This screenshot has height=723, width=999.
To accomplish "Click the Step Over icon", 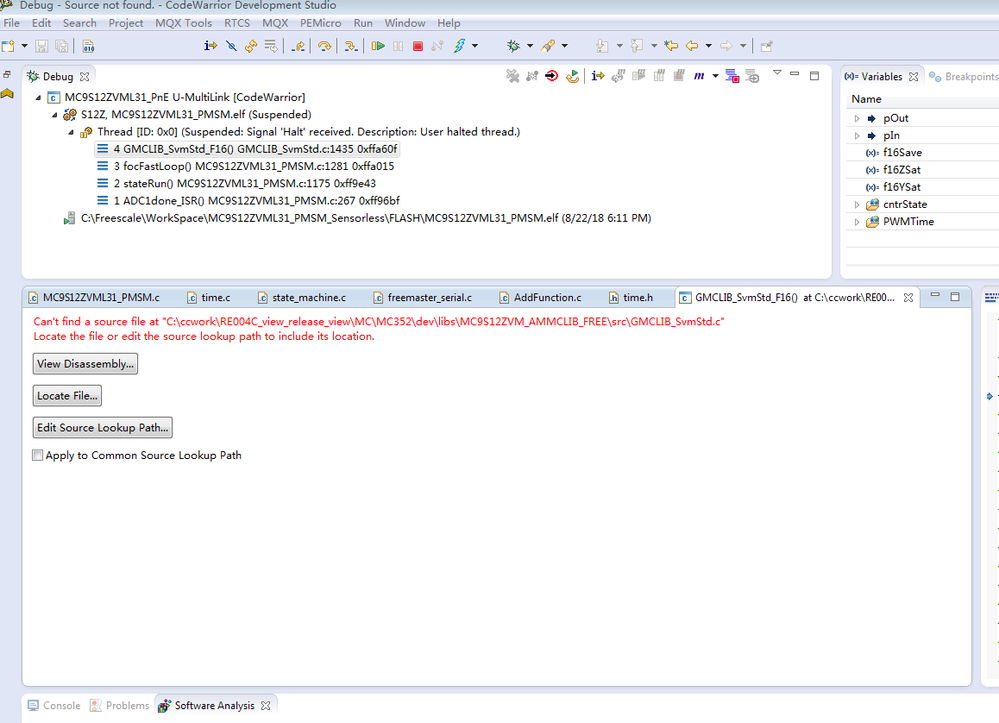I will [x=324, y=46].
